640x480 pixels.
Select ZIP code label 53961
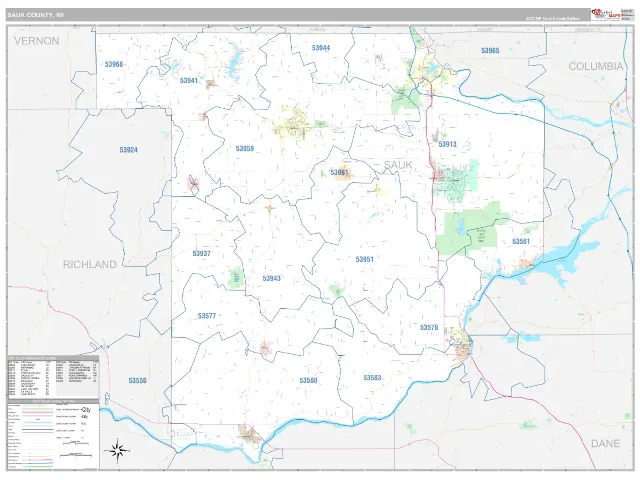click(x=339, y=172)
